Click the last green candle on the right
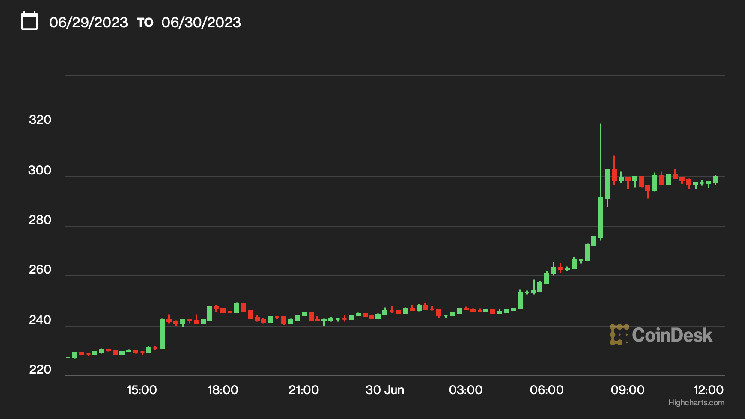 pos(716,180)
